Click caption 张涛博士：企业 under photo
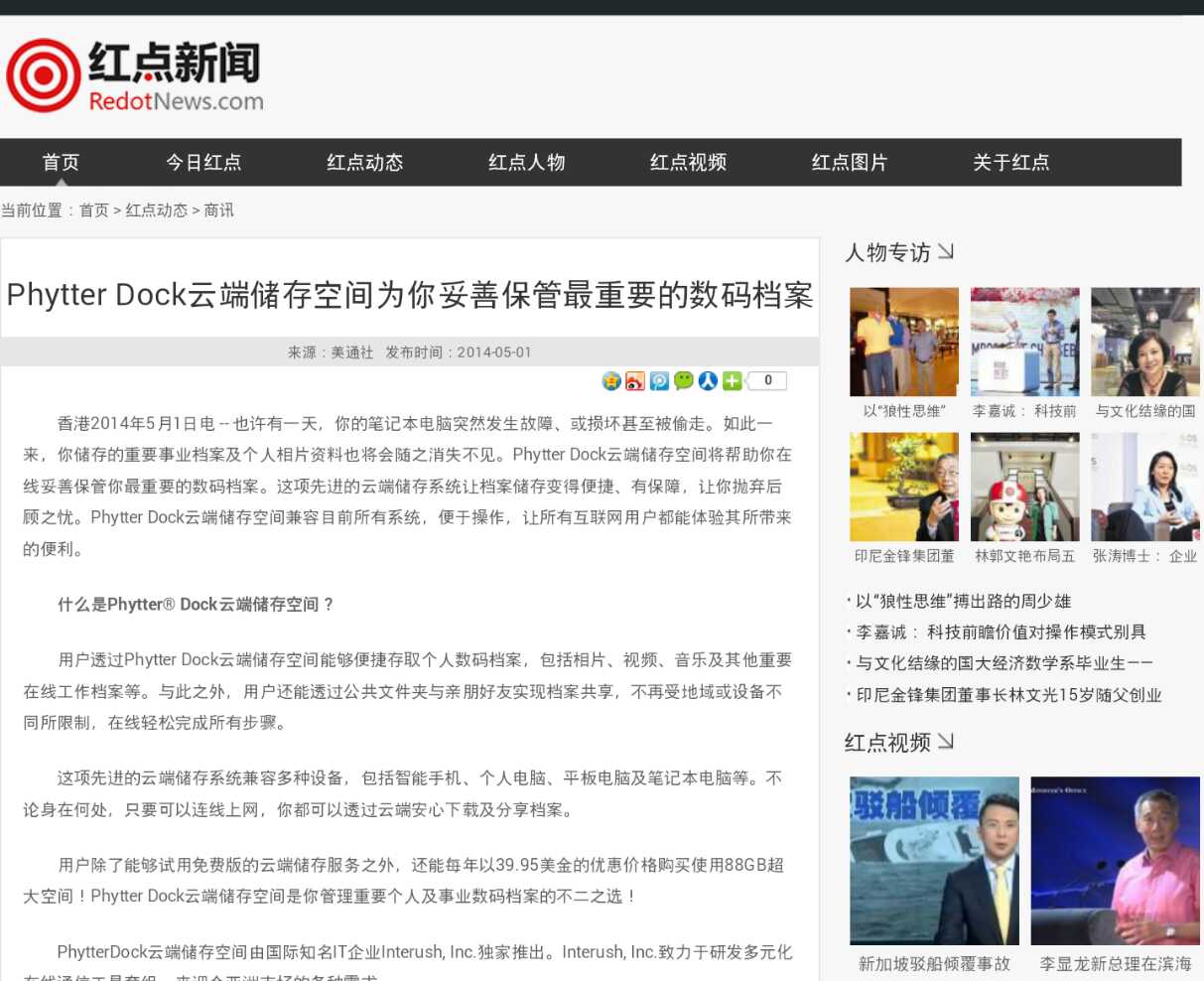Screen dimensions: 1204x981 1145,556
